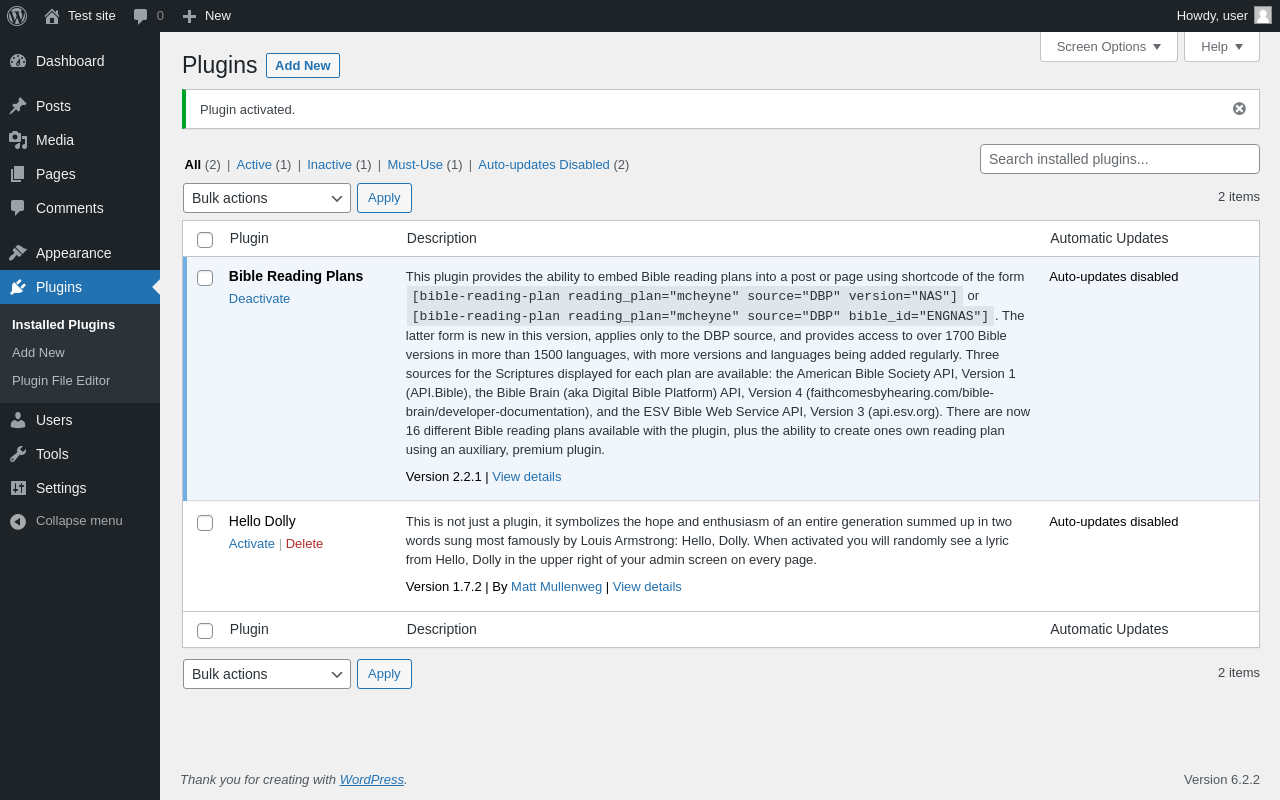1280x800 pixels.
Task: Click the Media library icon
Action: point(18,140)
